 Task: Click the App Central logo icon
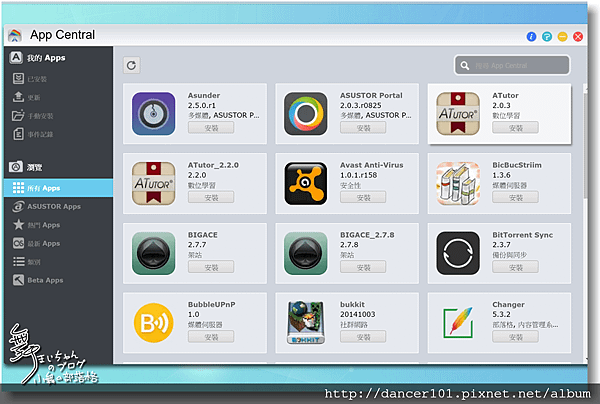(x=15, y=35)
